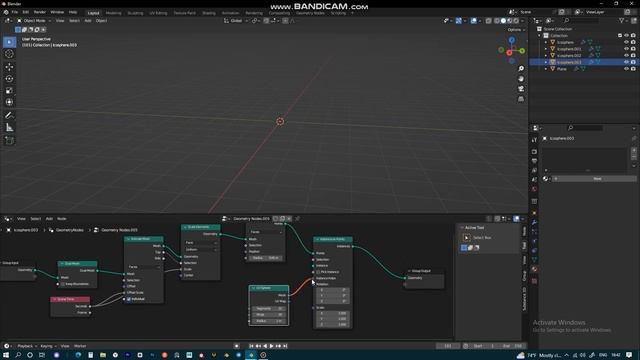Switch to the Modeling workspace tab
Screen dimensions: 640x360
click(x=113, y=13)
